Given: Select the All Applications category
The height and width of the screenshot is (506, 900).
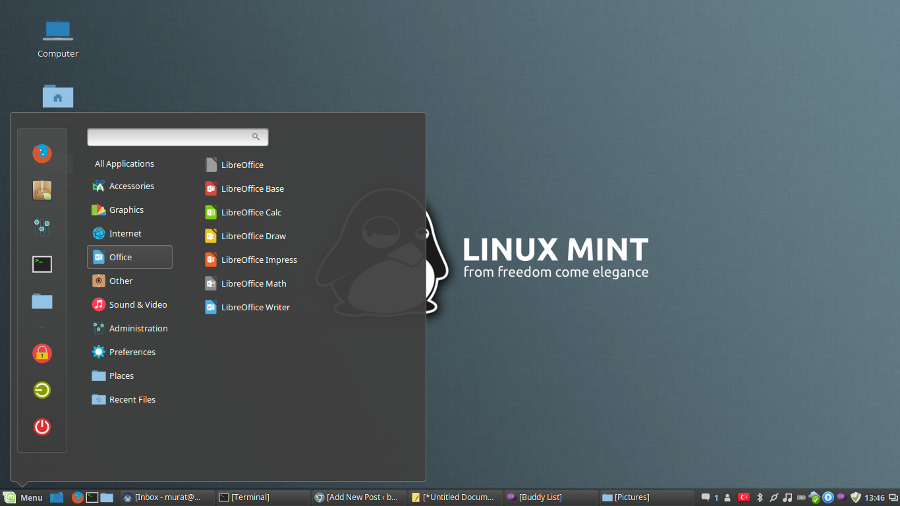Looking at the screenshot, I should [x=125, y=164].
